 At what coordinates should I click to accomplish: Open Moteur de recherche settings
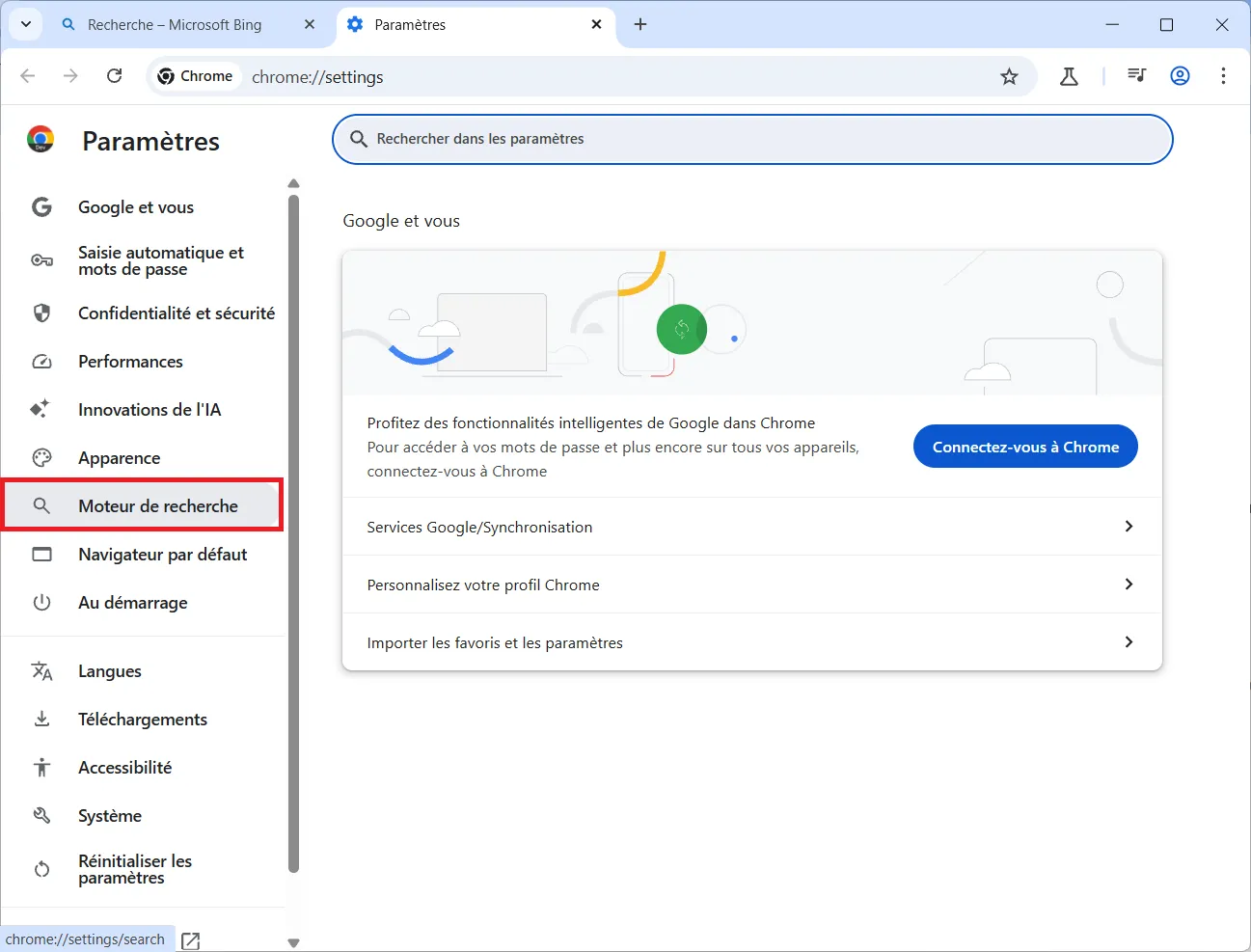coord(143,505)
